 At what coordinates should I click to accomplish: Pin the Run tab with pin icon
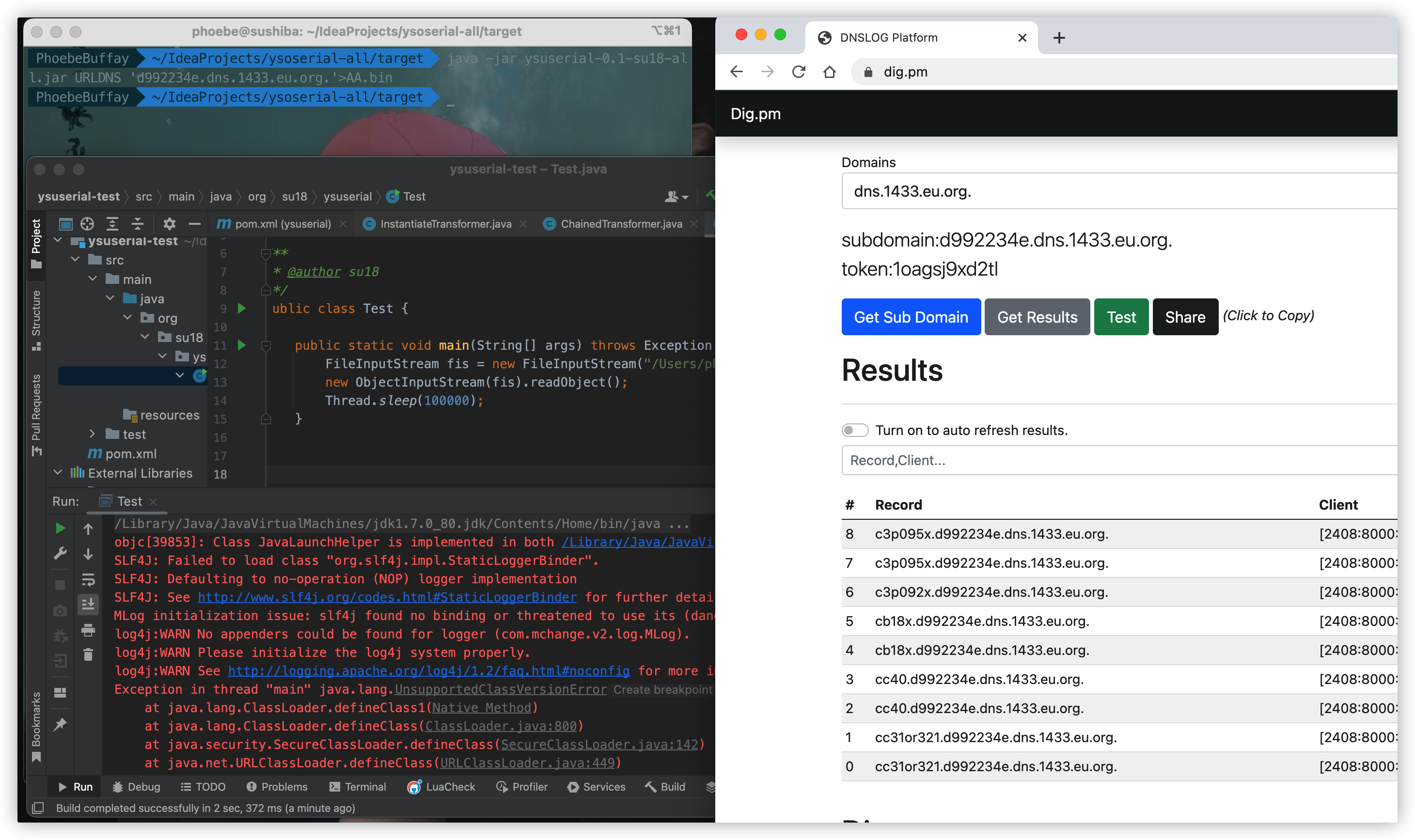point(60,724)
